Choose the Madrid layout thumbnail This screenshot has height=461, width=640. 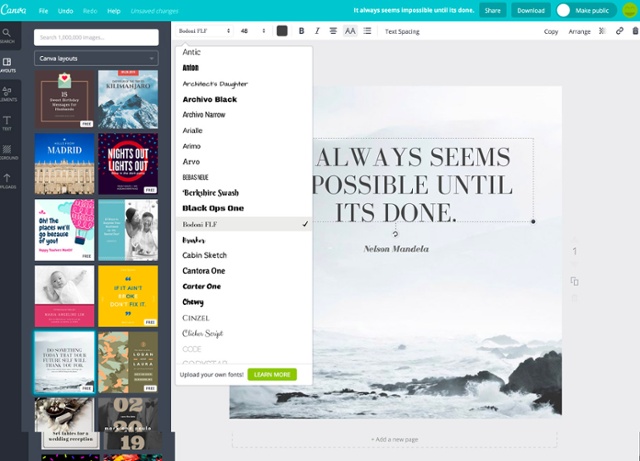pyautogui.click(x=64, y=164)
